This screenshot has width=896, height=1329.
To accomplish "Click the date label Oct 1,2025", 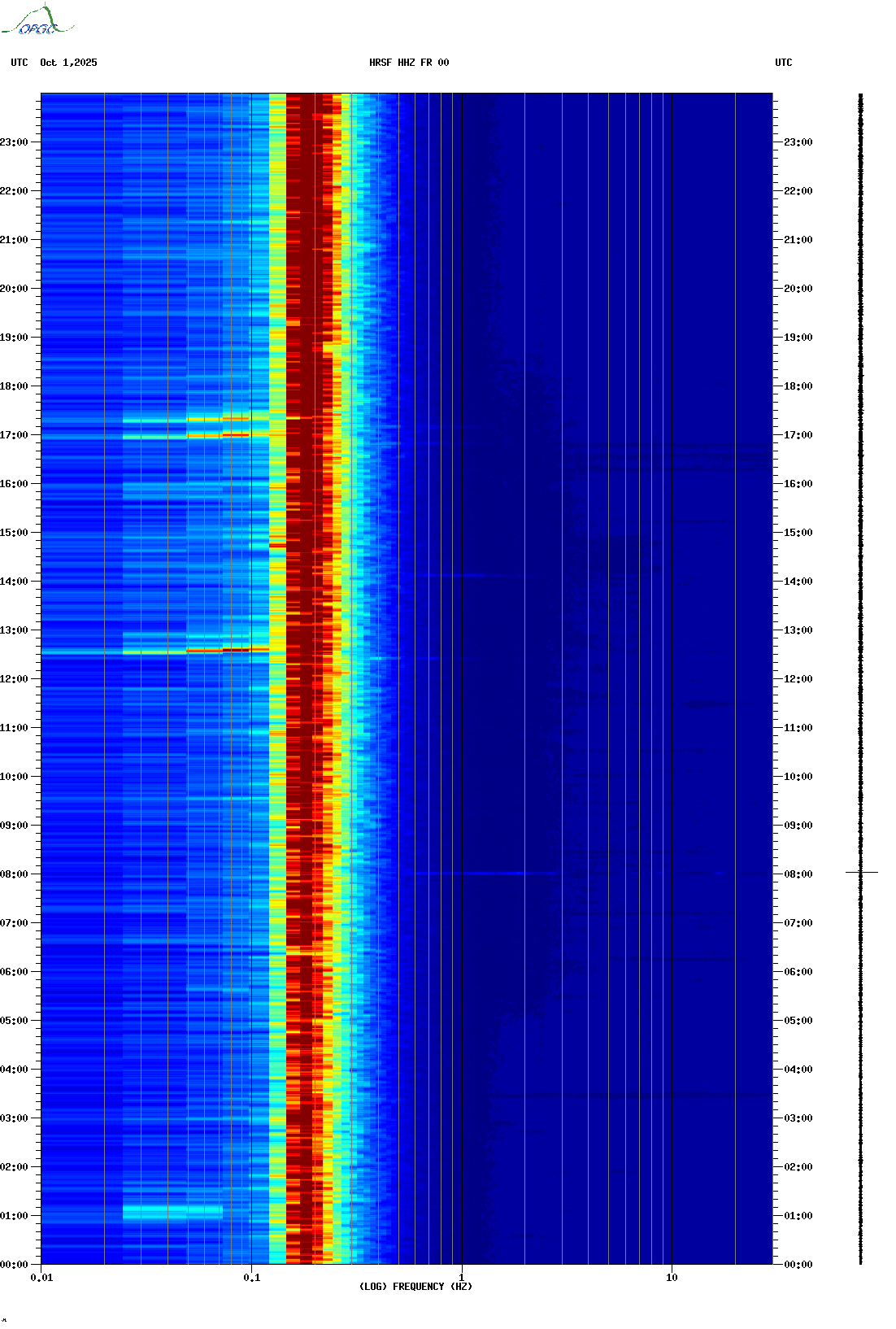I will 68,63.
